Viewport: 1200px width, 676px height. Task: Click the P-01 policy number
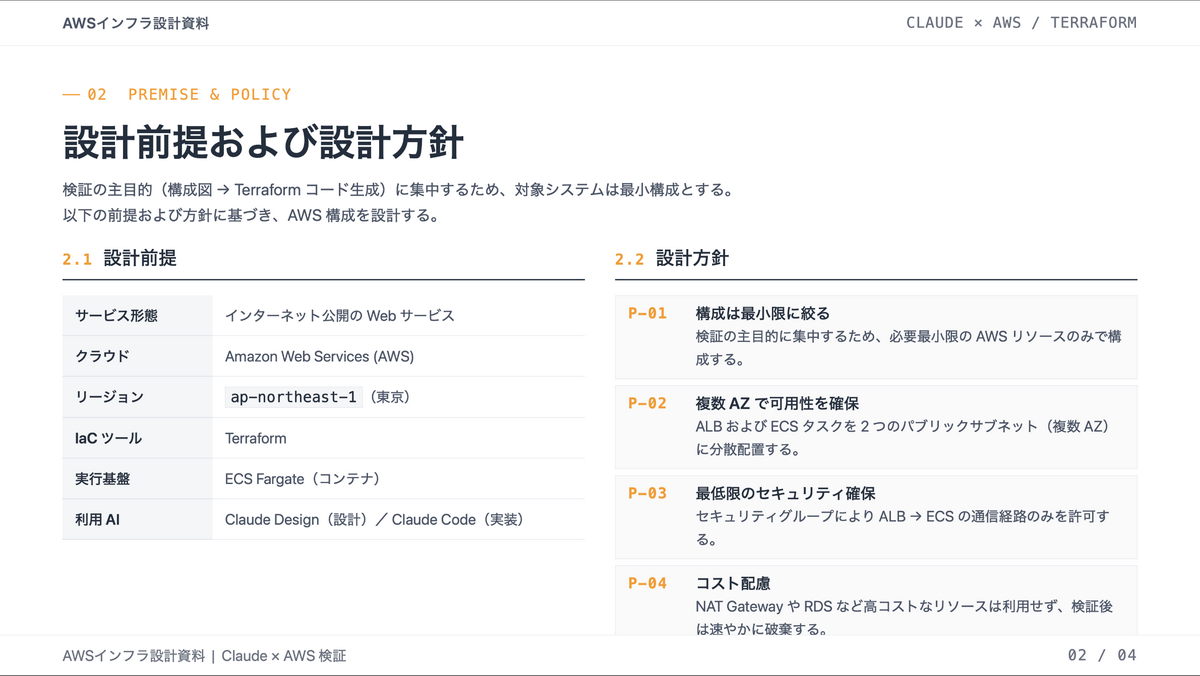[x=647, y=313]
